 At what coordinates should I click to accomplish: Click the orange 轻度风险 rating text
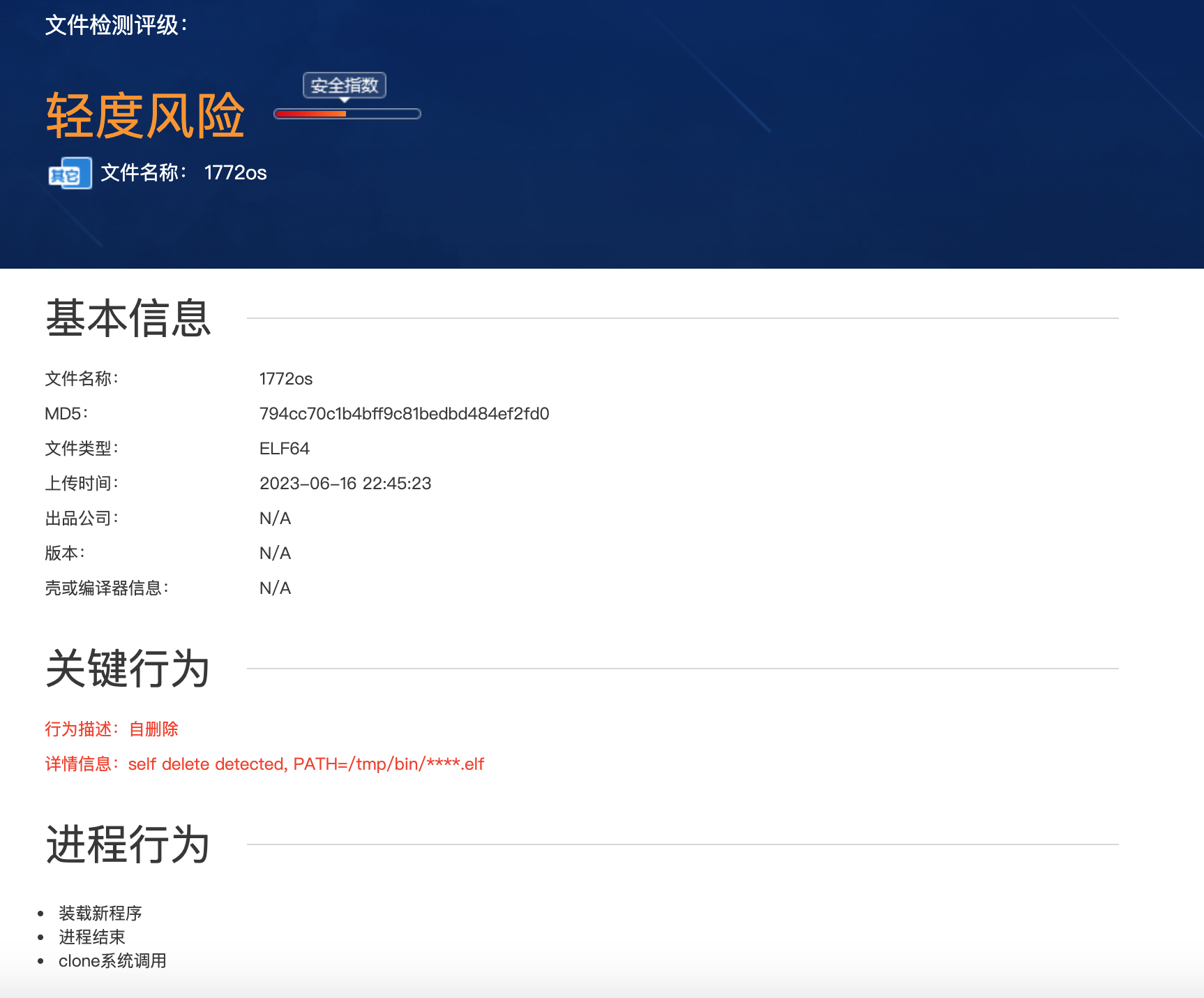(145, 115)
